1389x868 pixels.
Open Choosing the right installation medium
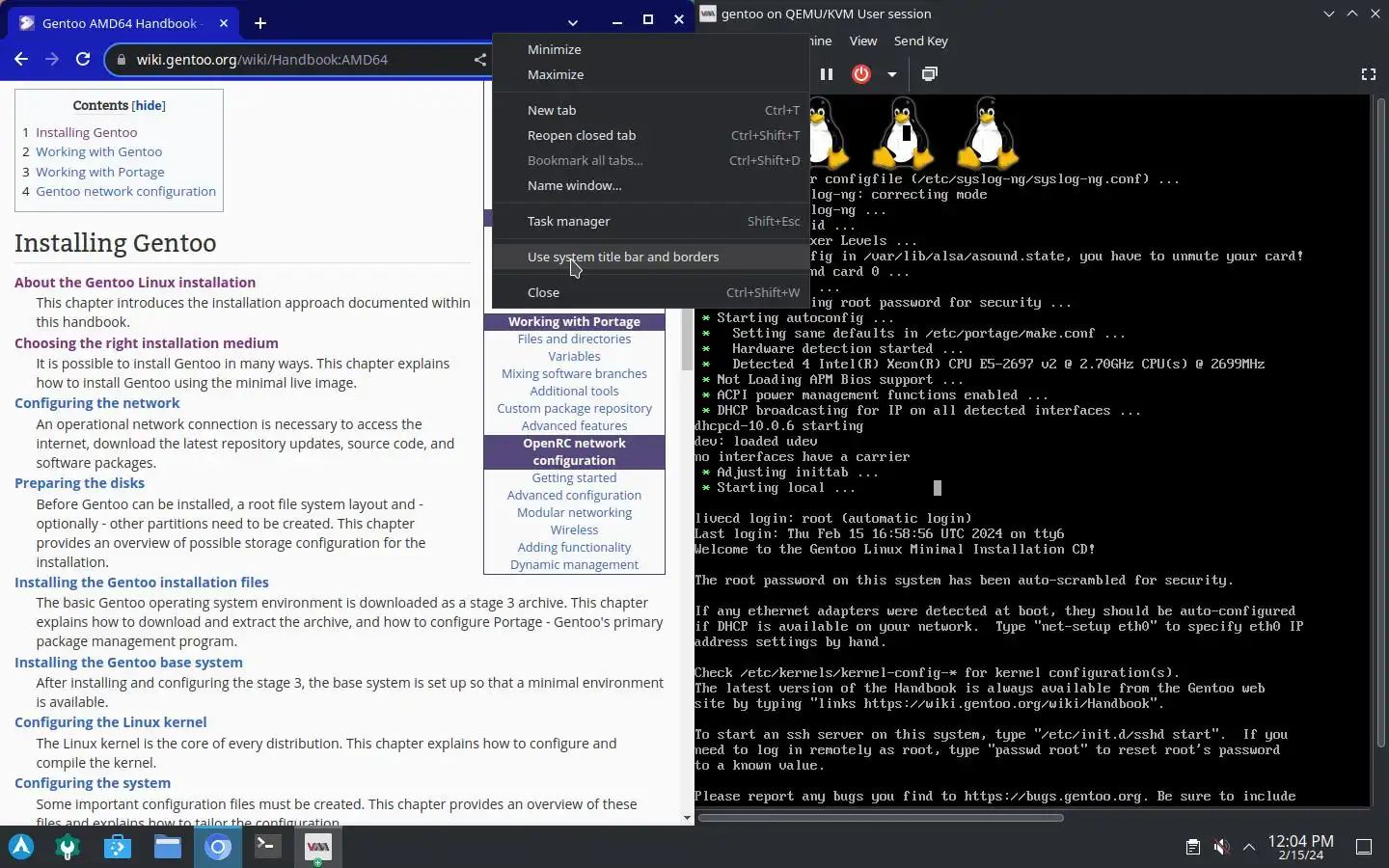coord(146,343)
